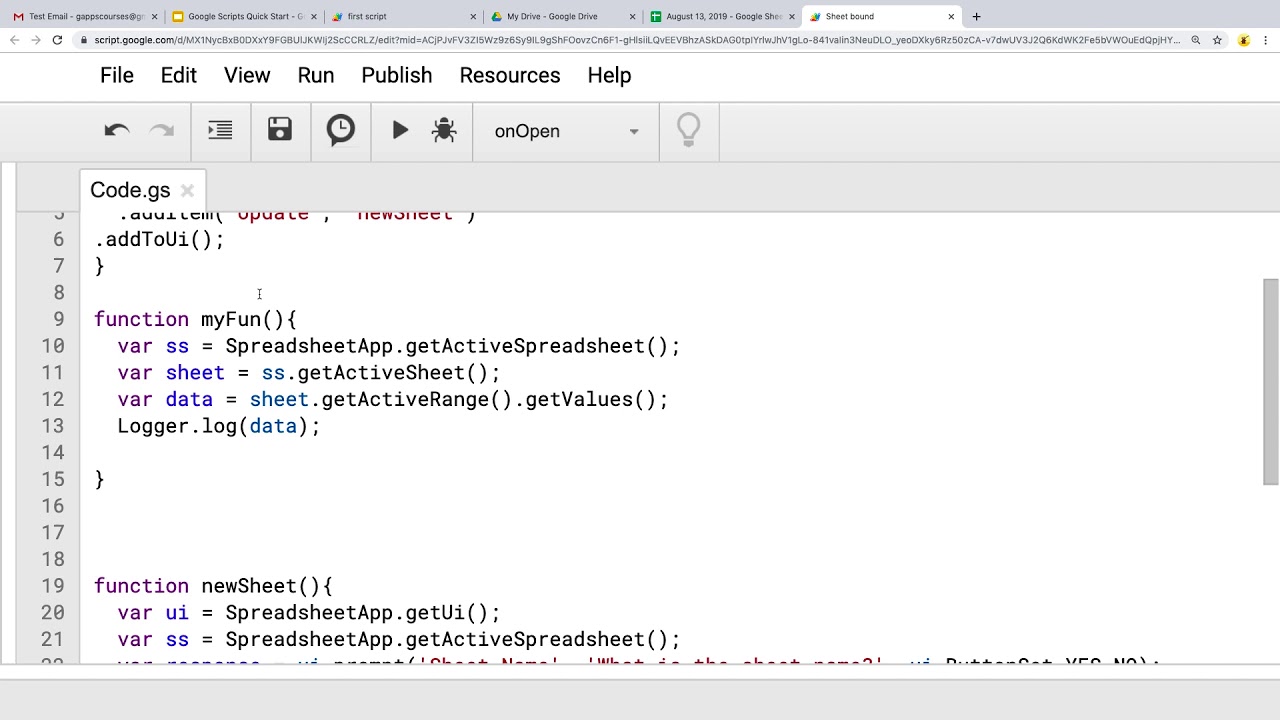Viewport: 1280px width, 720px height.
Task: Open the Publish menu
Action: [x=397, y=75]
